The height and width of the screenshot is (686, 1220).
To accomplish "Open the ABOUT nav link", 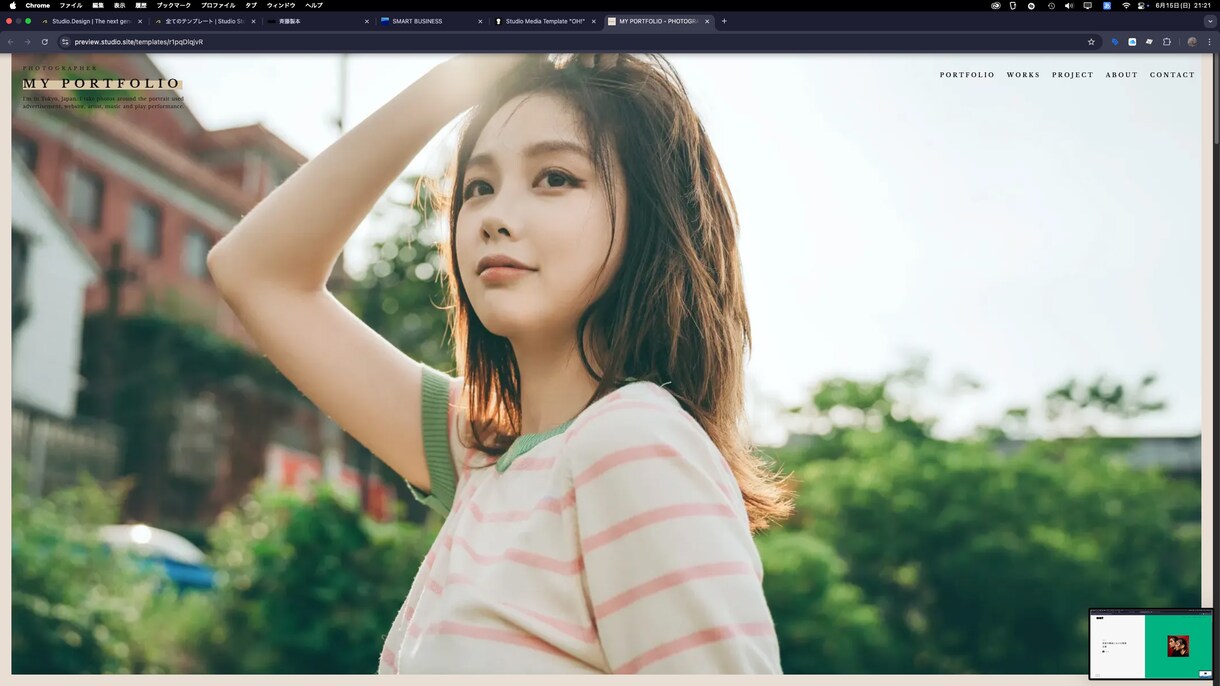I will coord(1121,75).
